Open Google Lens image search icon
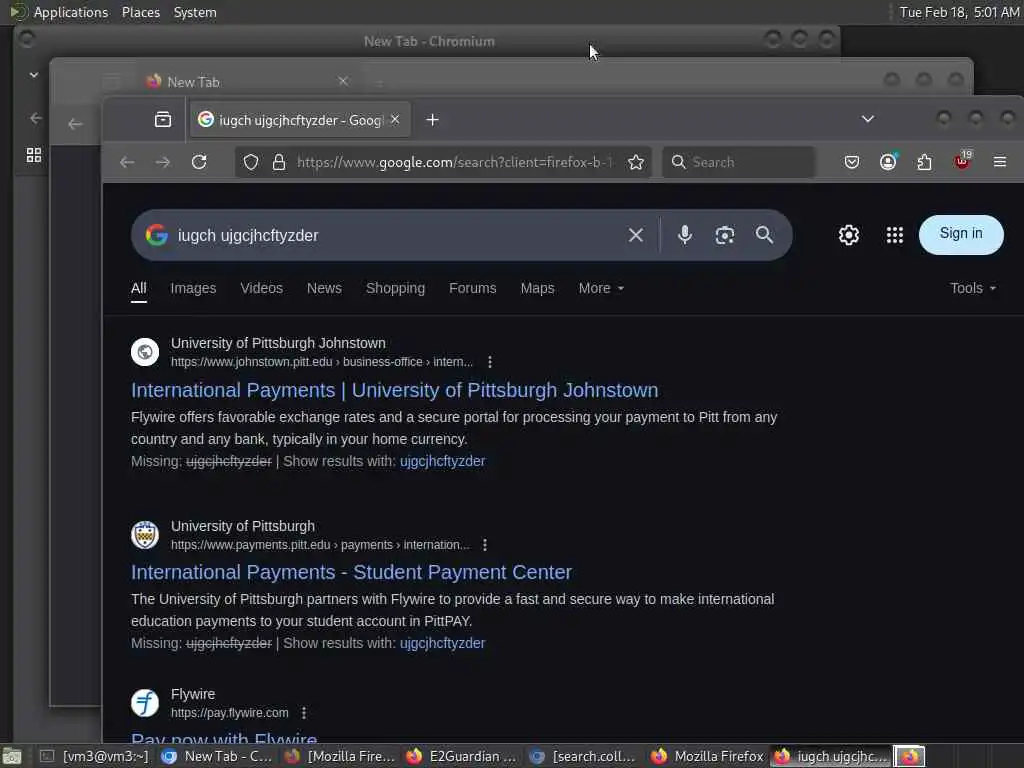 (724, 235)
